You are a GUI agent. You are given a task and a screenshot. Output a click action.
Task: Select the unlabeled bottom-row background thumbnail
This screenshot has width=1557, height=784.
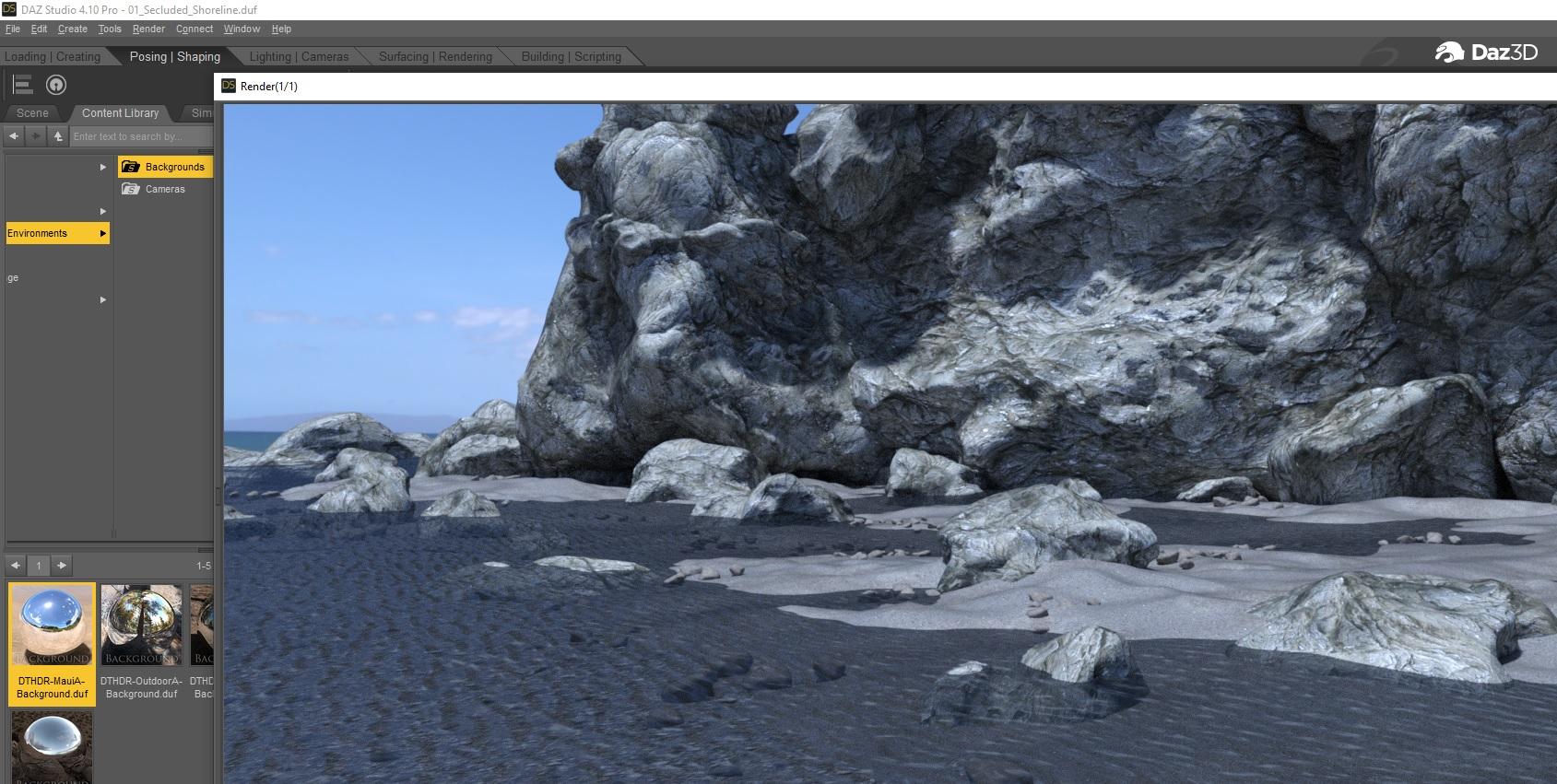[x=53, y=748]
